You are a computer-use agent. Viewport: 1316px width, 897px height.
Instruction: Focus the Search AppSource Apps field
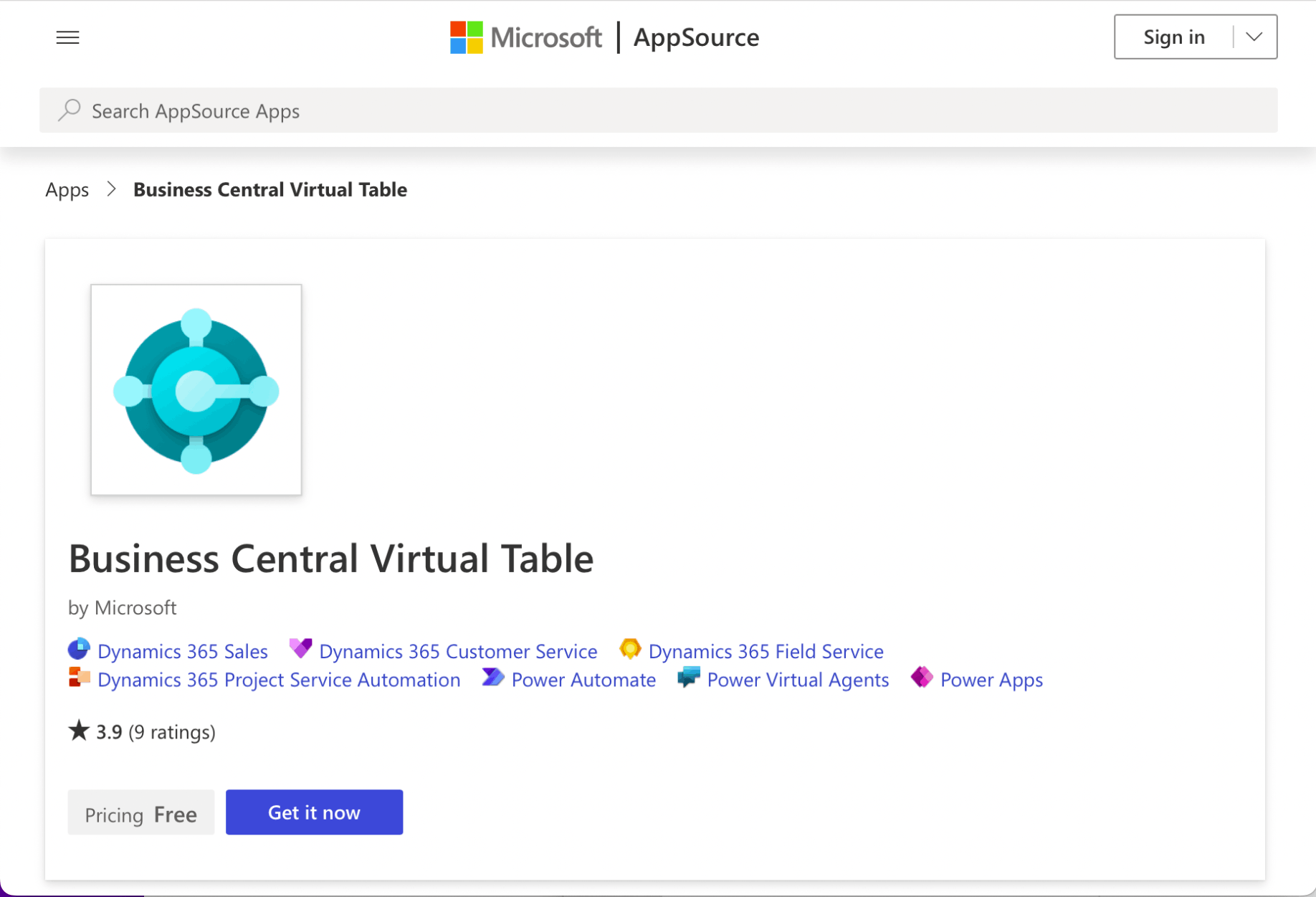(x=674, y=110)
